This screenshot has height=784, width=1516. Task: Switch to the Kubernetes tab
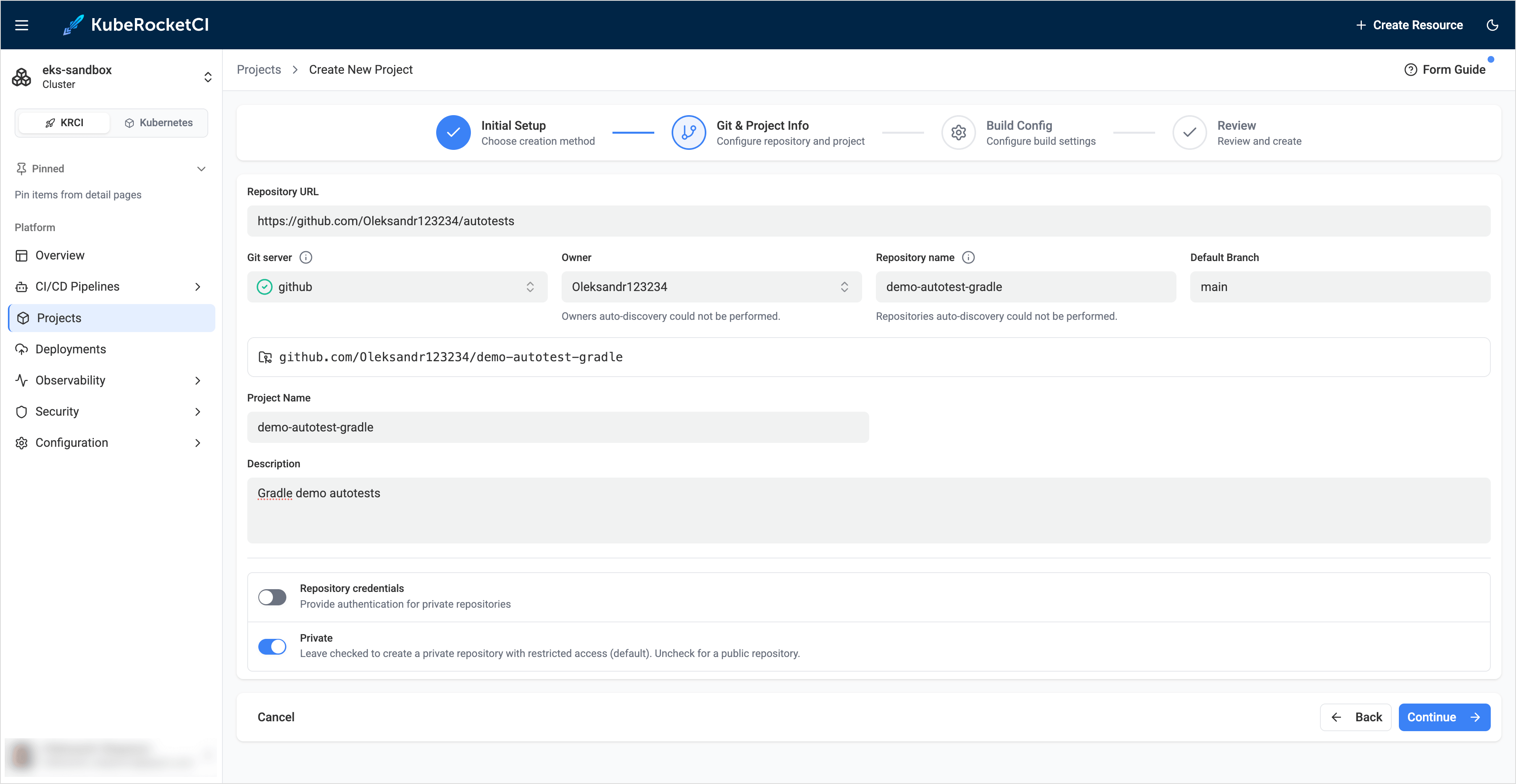(158, 122)
